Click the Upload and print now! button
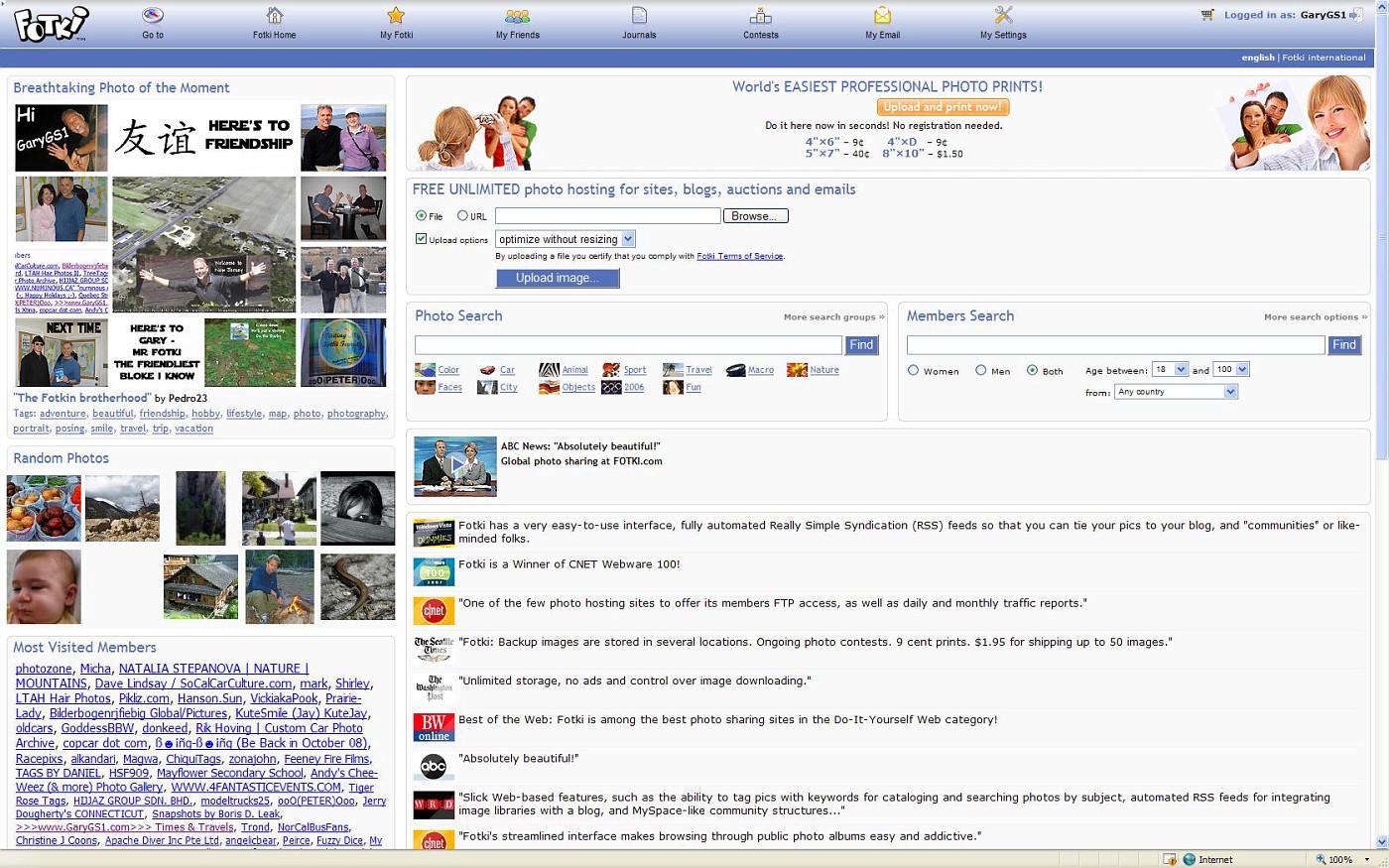 [943, 107]
